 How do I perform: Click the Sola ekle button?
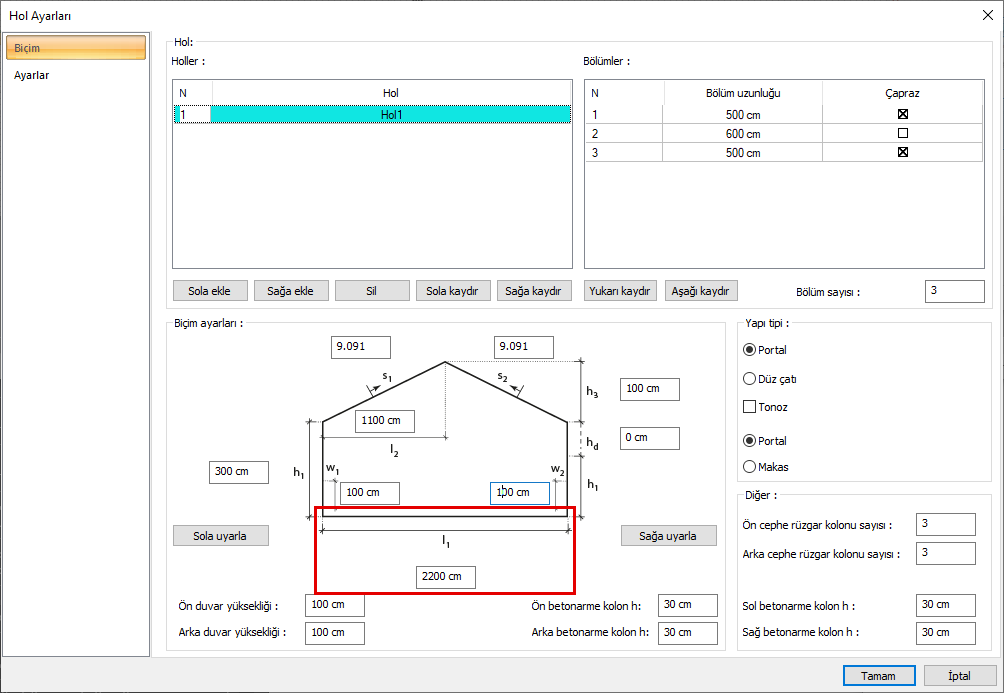point(209,291)
